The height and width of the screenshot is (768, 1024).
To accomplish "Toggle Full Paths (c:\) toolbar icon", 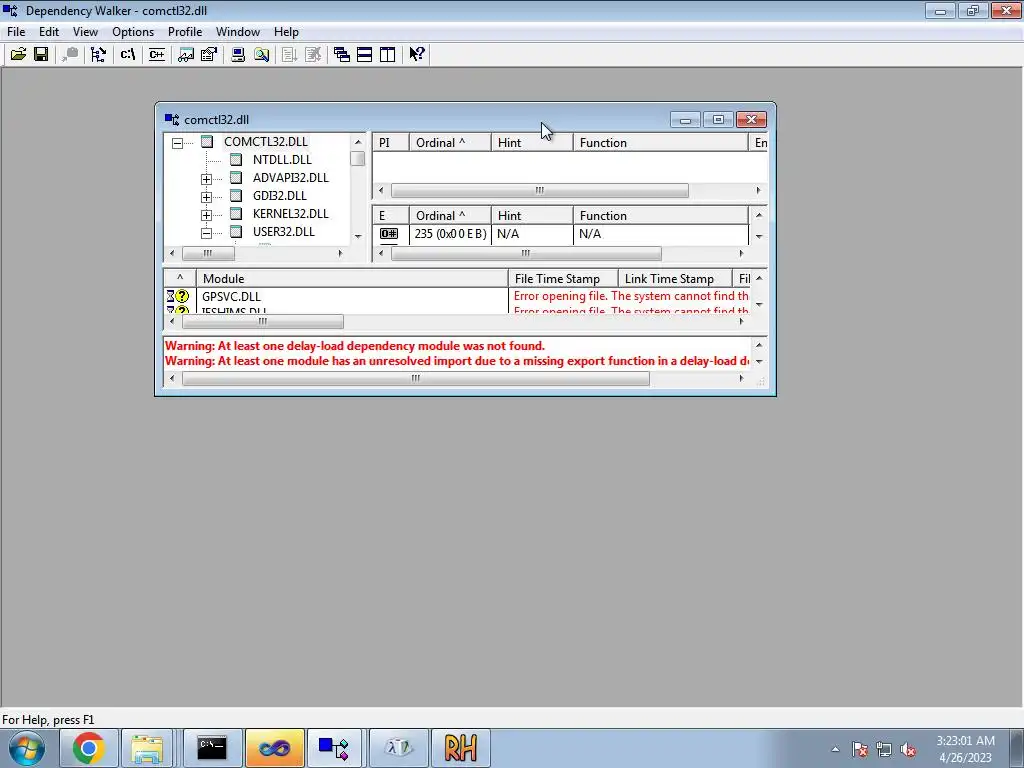I will click(x=127, y=54).
